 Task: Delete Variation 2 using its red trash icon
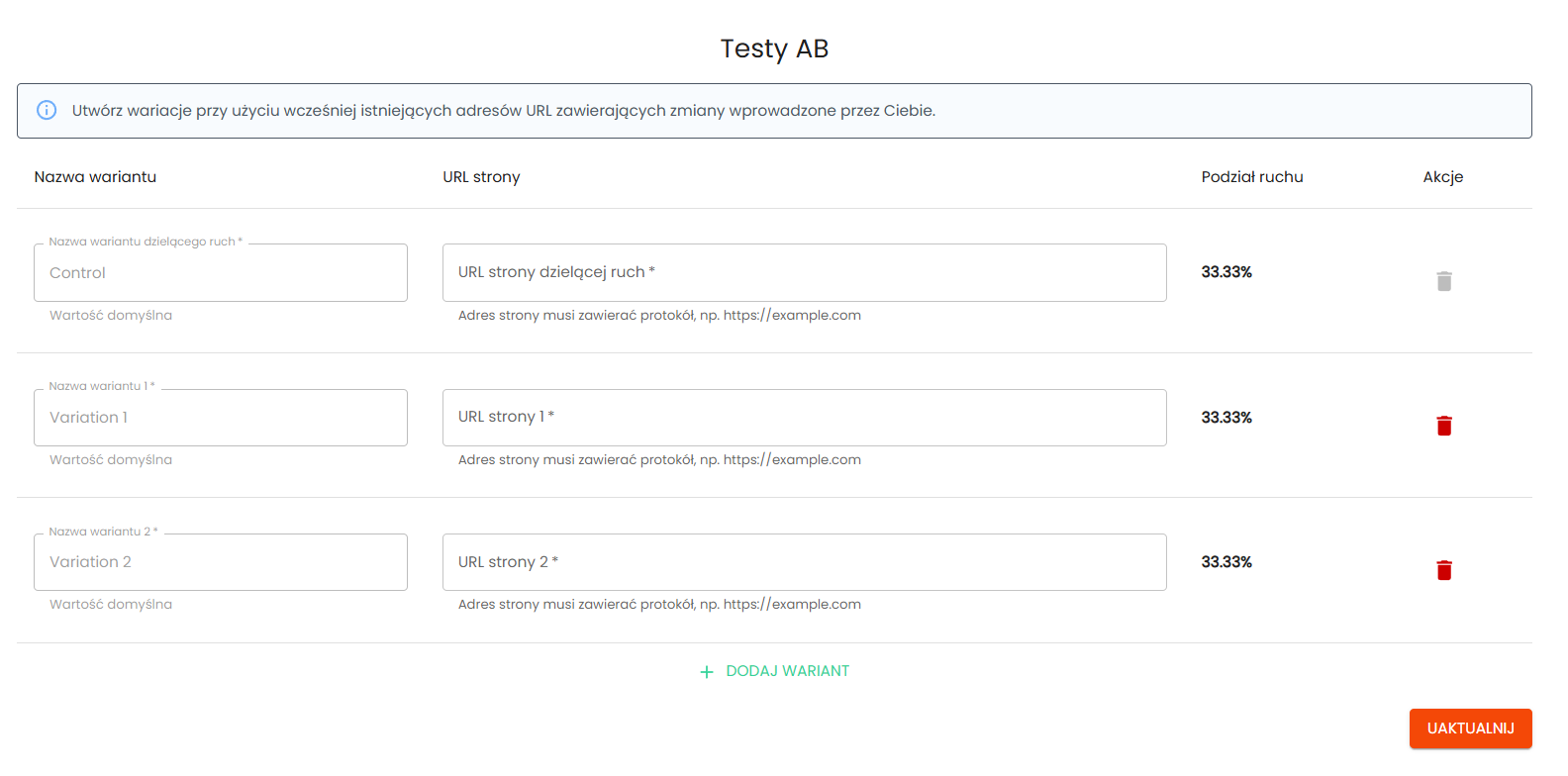1443,570
